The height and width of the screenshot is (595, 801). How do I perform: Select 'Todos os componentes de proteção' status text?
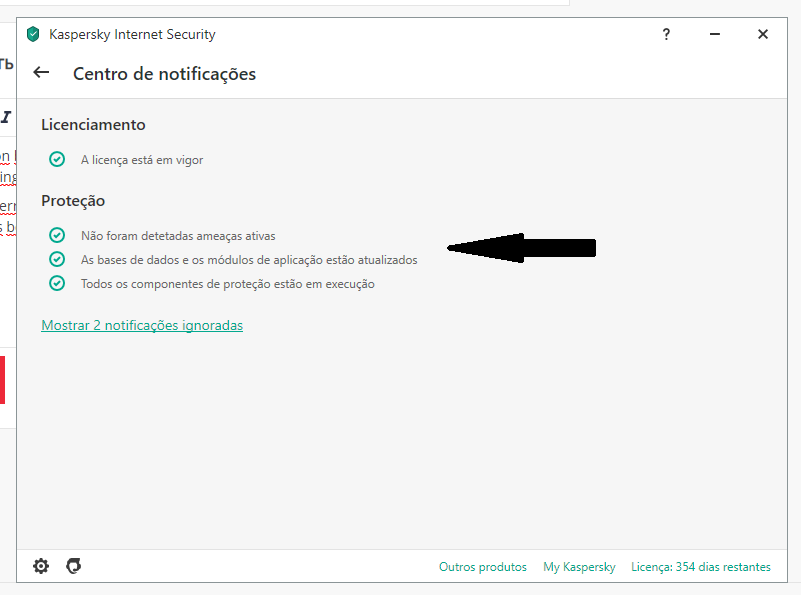pyautogui.click(x=227, y=284)
